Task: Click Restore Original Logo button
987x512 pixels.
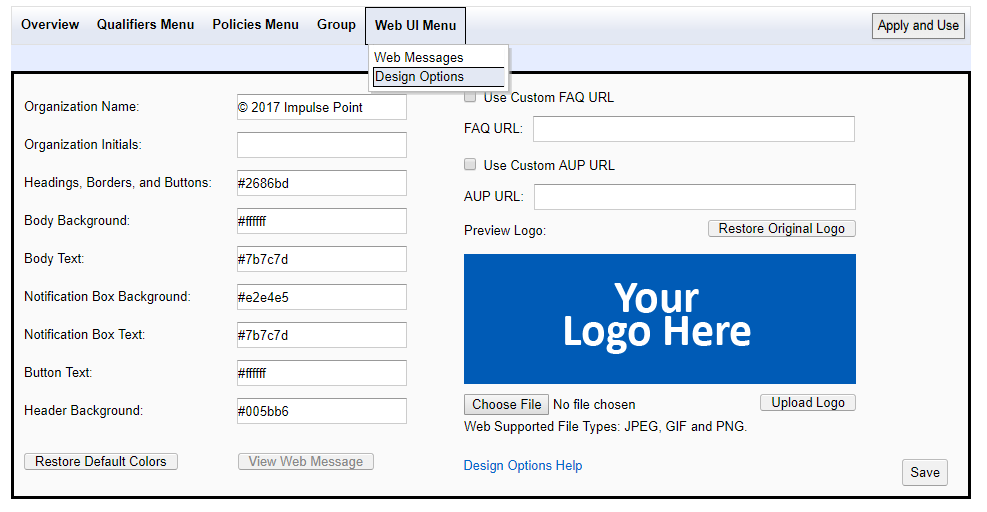Action: 781,229
